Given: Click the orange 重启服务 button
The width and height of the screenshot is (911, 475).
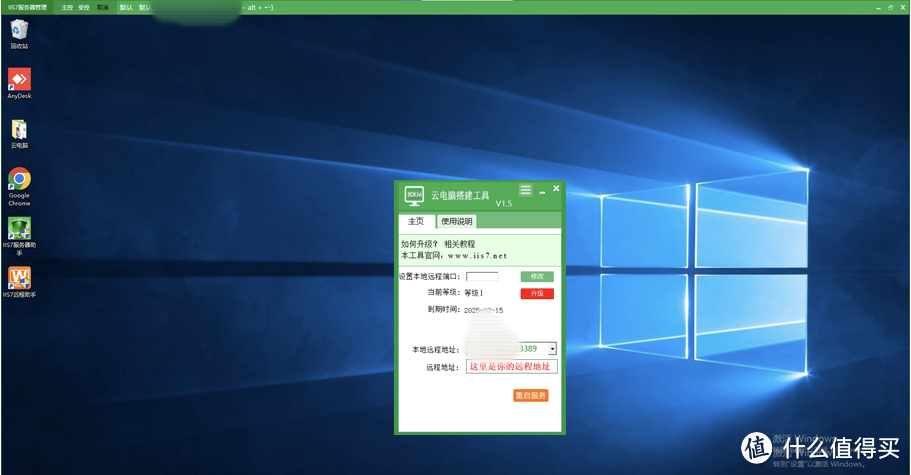Looking at the screenshot, I should click(x=530, y=395).
